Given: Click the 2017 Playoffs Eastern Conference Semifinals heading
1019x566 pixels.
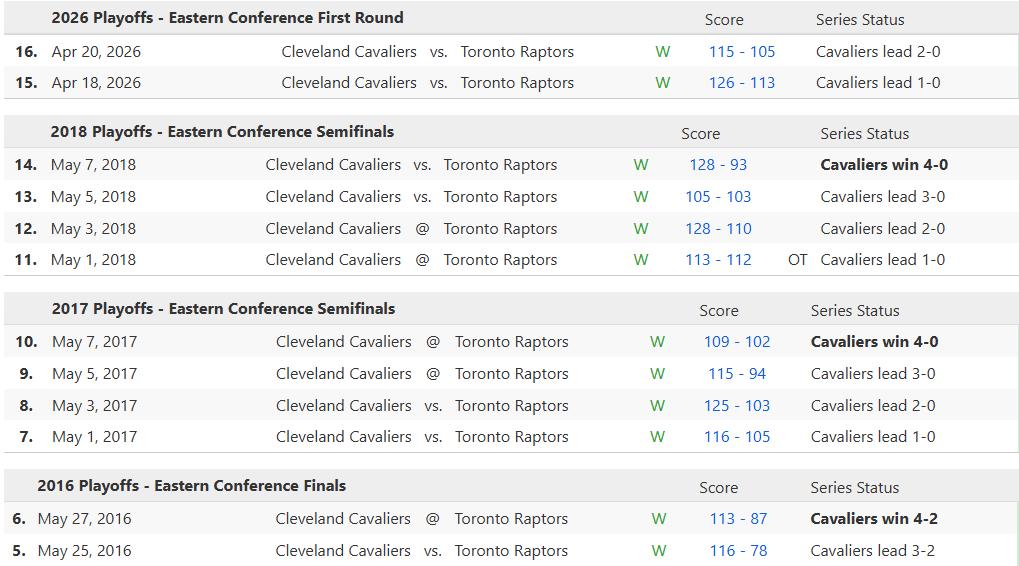Looking at the screenshot, I should tap(223, 309).
